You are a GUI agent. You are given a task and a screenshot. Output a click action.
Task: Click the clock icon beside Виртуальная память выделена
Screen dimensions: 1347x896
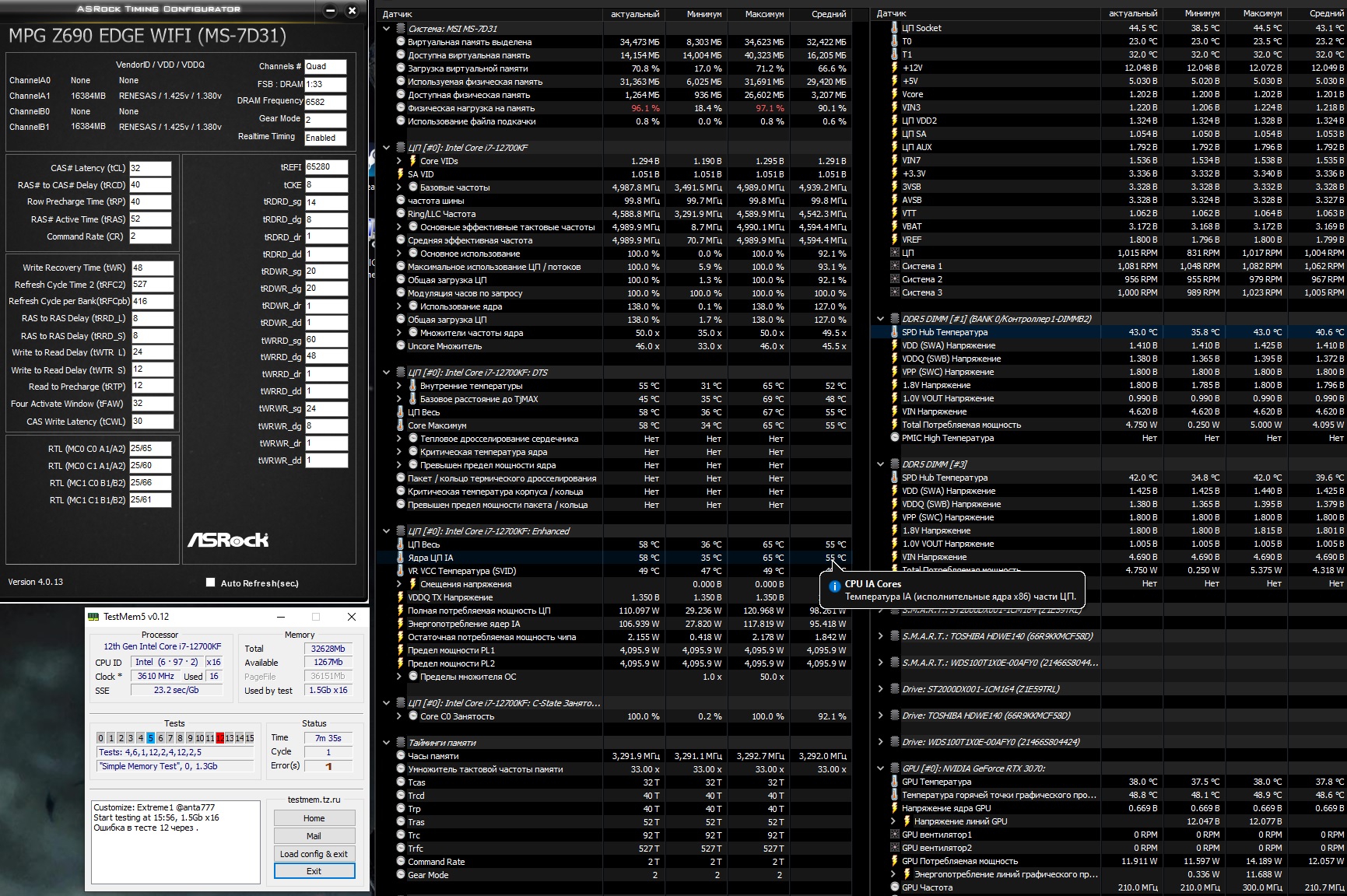click(x=401, y=42)
